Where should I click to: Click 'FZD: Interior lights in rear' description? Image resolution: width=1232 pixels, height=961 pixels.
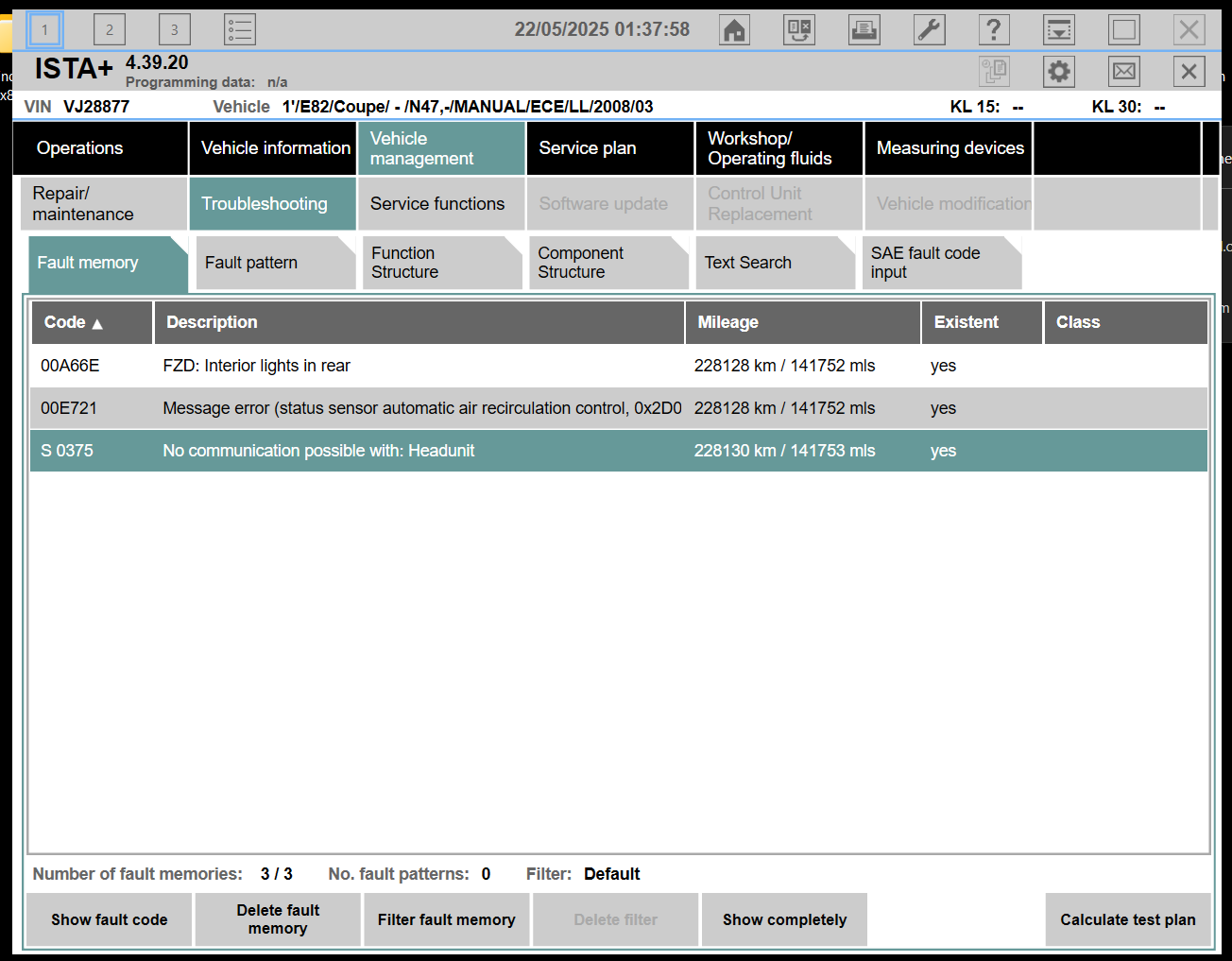pyautogui.click(x=256, y=366)
